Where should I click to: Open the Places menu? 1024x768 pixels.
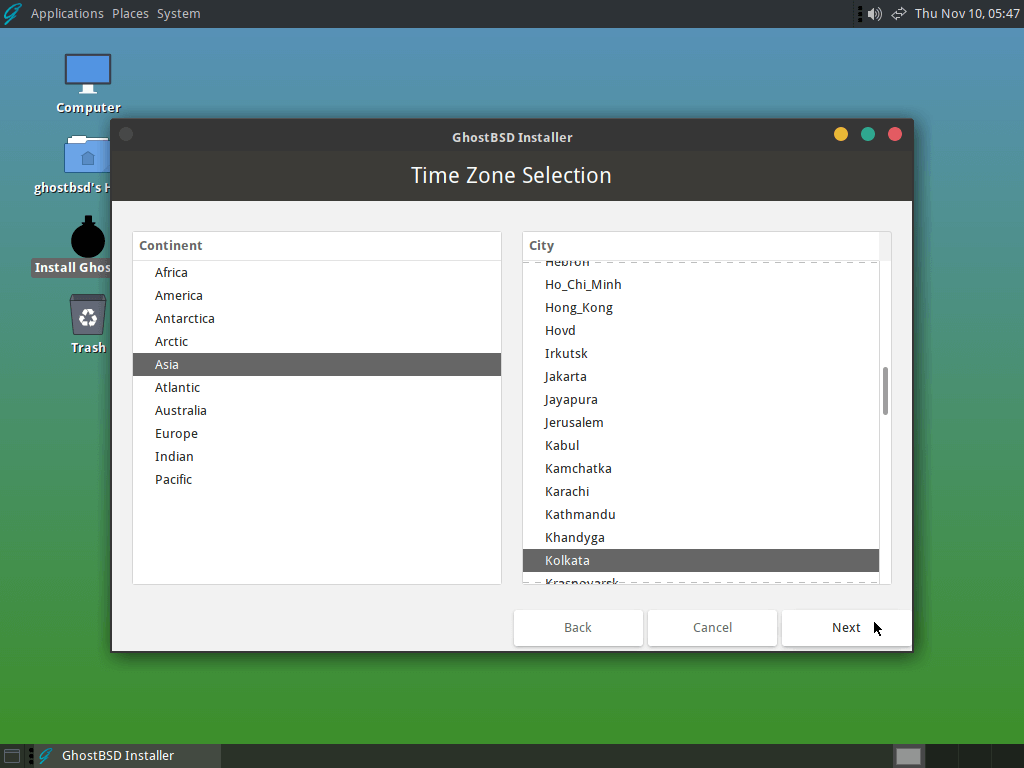pyautogui.click(x=130, y=14)
